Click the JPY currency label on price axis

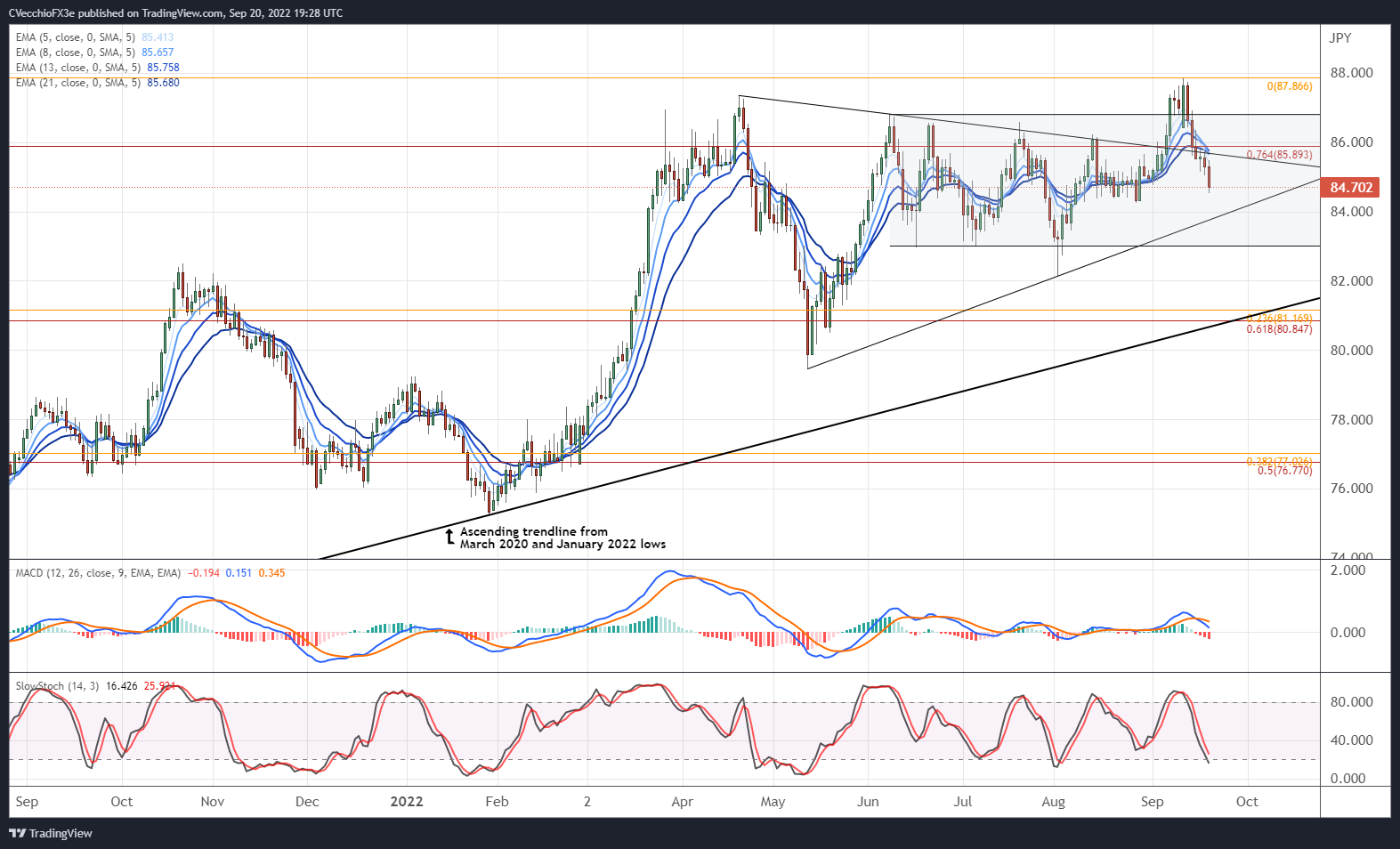tap(1339, 37)
